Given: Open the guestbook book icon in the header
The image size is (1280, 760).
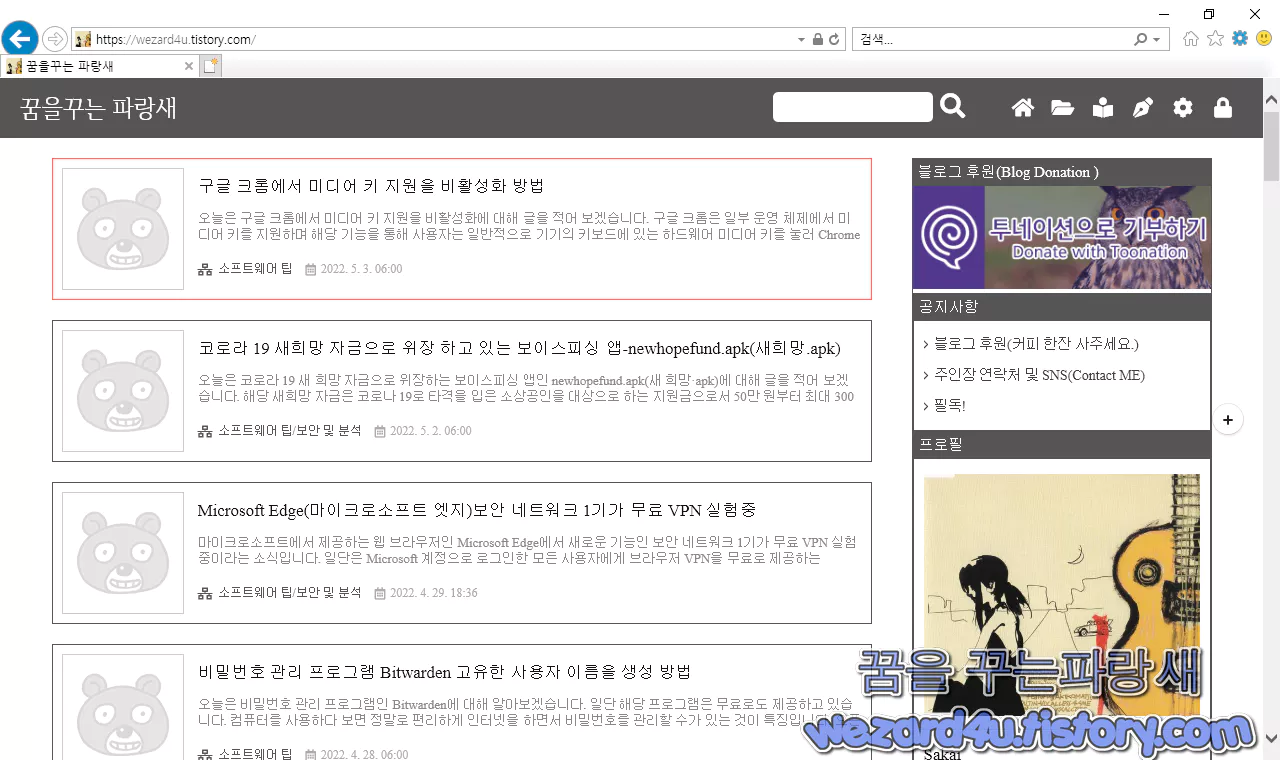Looking at the screenshot, I should [1102, 107].
